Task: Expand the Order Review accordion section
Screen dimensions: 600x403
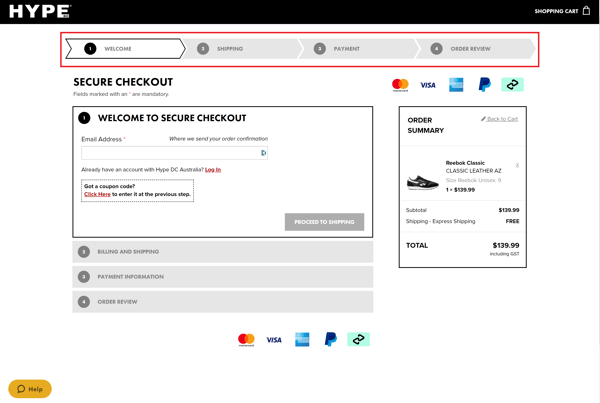Action: (223, 302)
